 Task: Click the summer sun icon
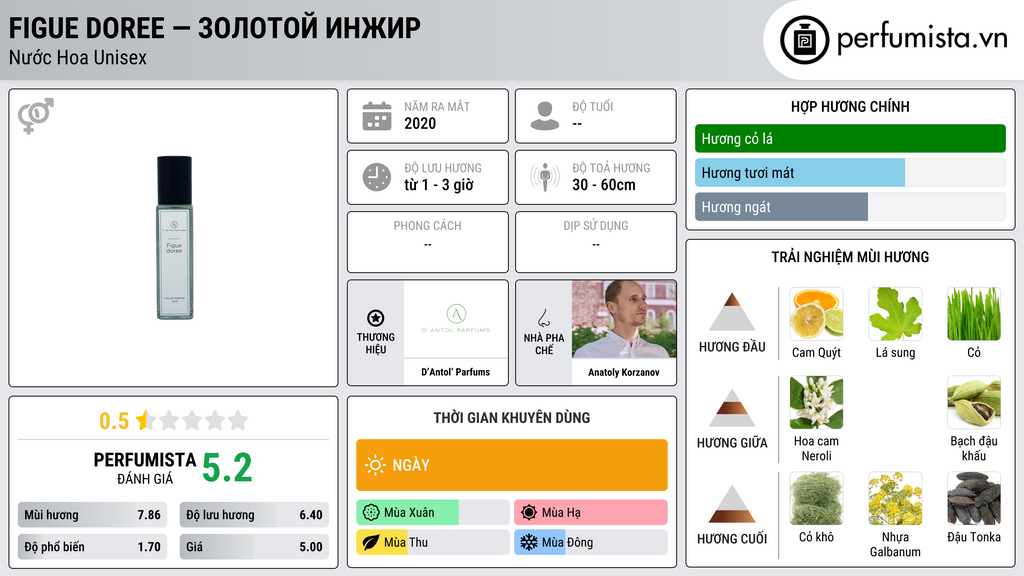529,513
